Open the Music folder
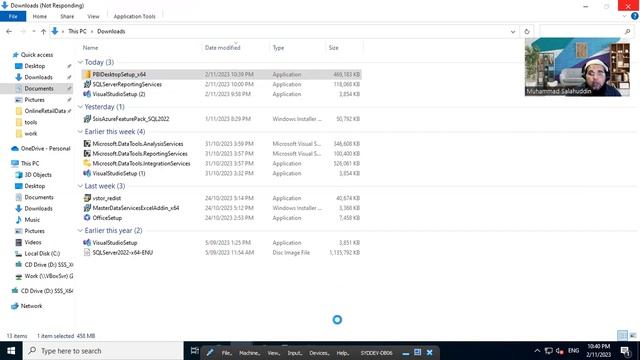Viewport: 640px width, 360px height. point(32,220)
